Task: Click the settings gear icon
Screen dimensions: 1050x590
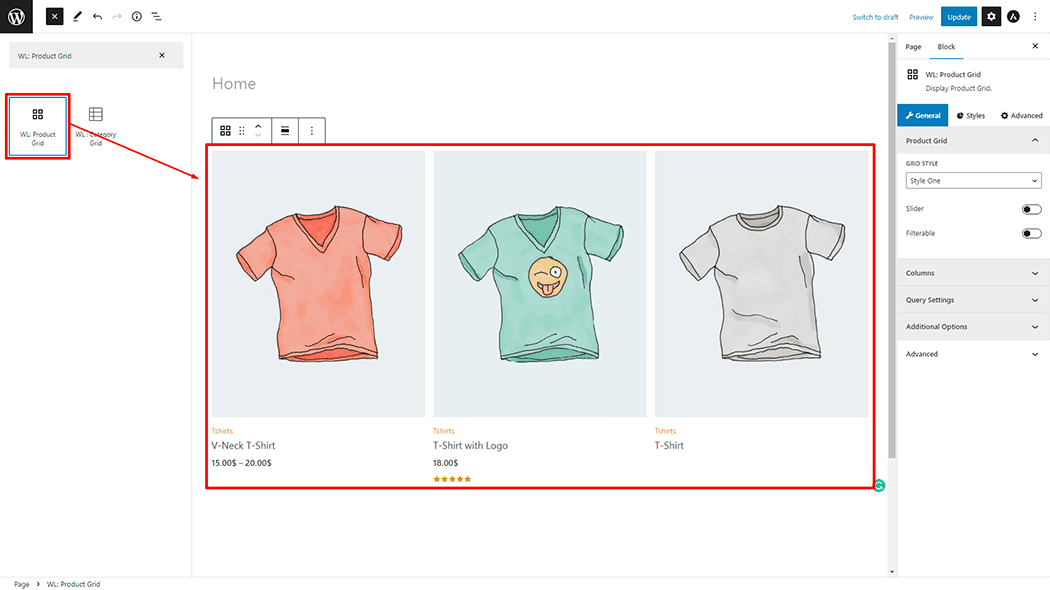Action: (990, 17)
